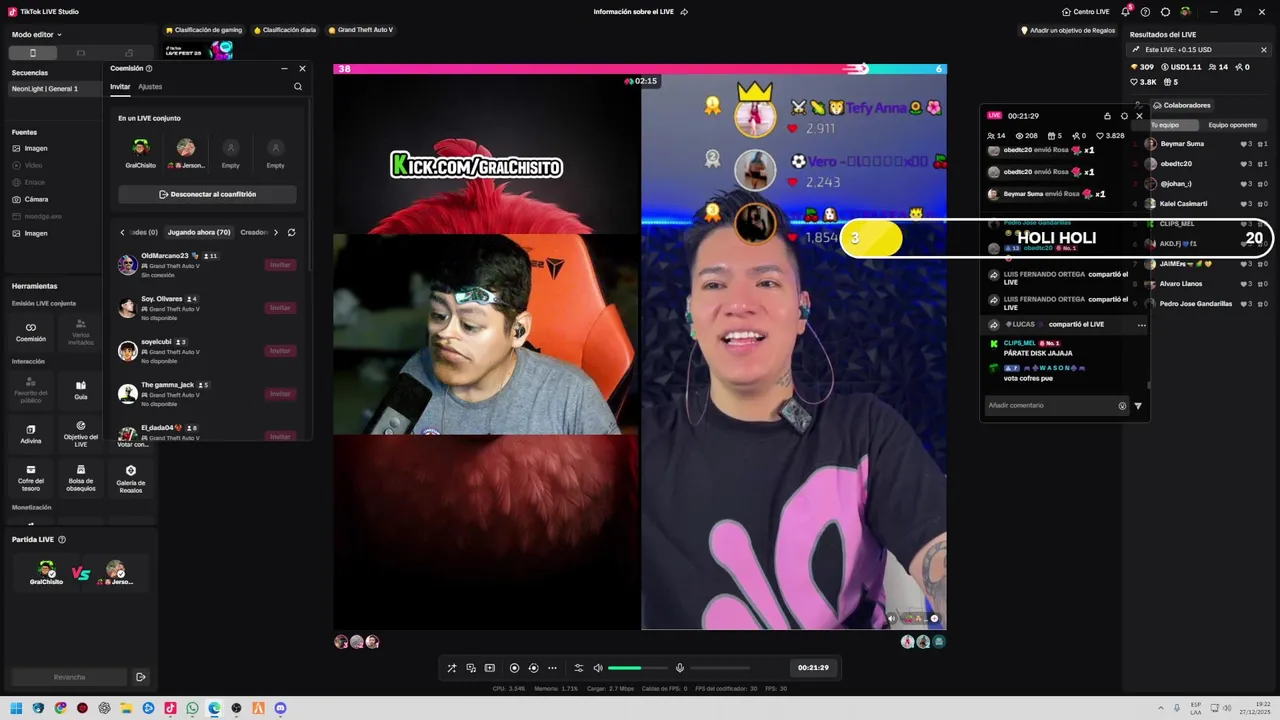Click the Grand Theft Auto V chip
The height and width of the screenshot is (720, 1280).
point(360,30)
